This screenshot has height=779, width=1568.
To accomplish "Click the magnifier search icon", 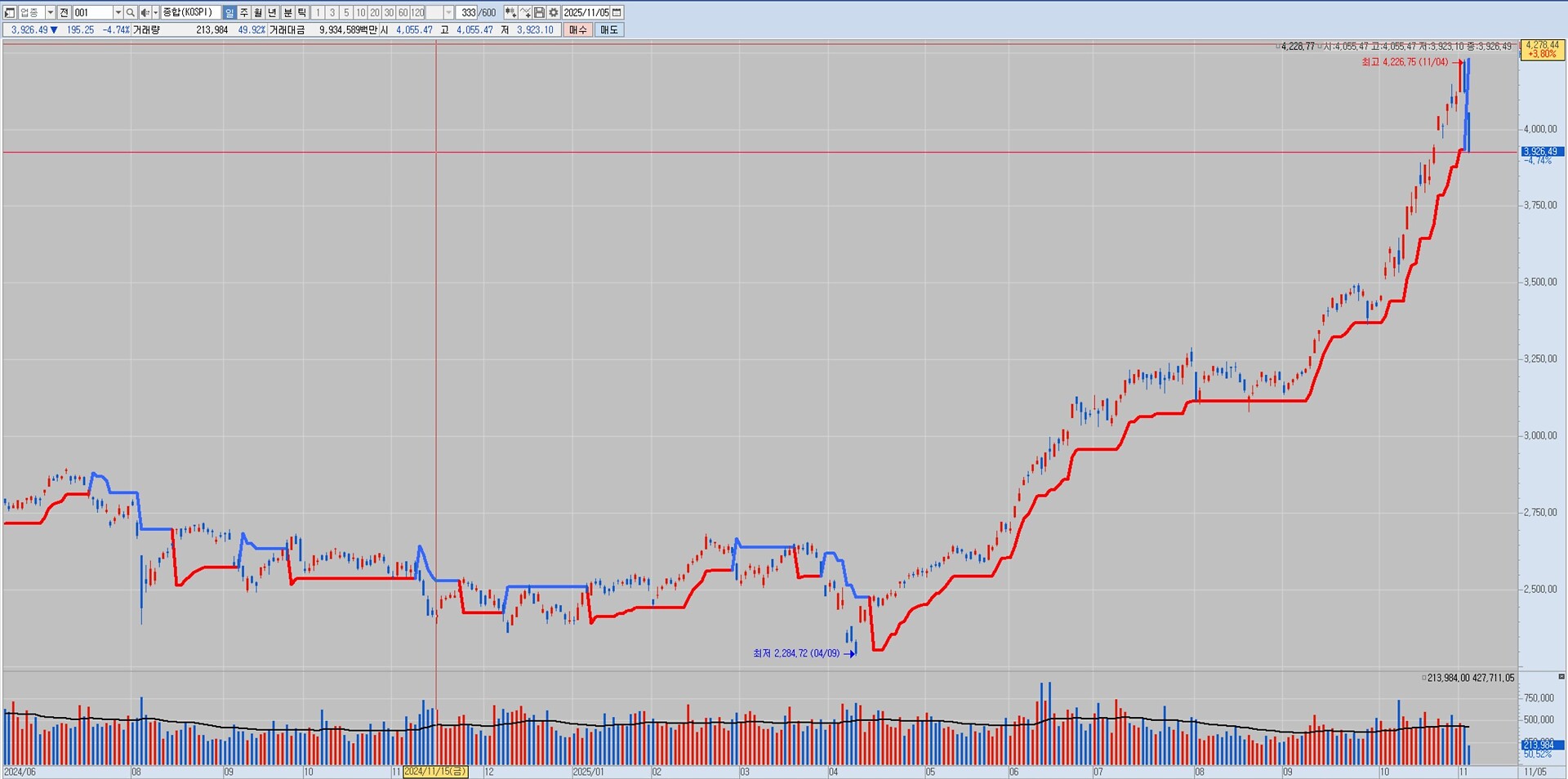I will [131, 12].
